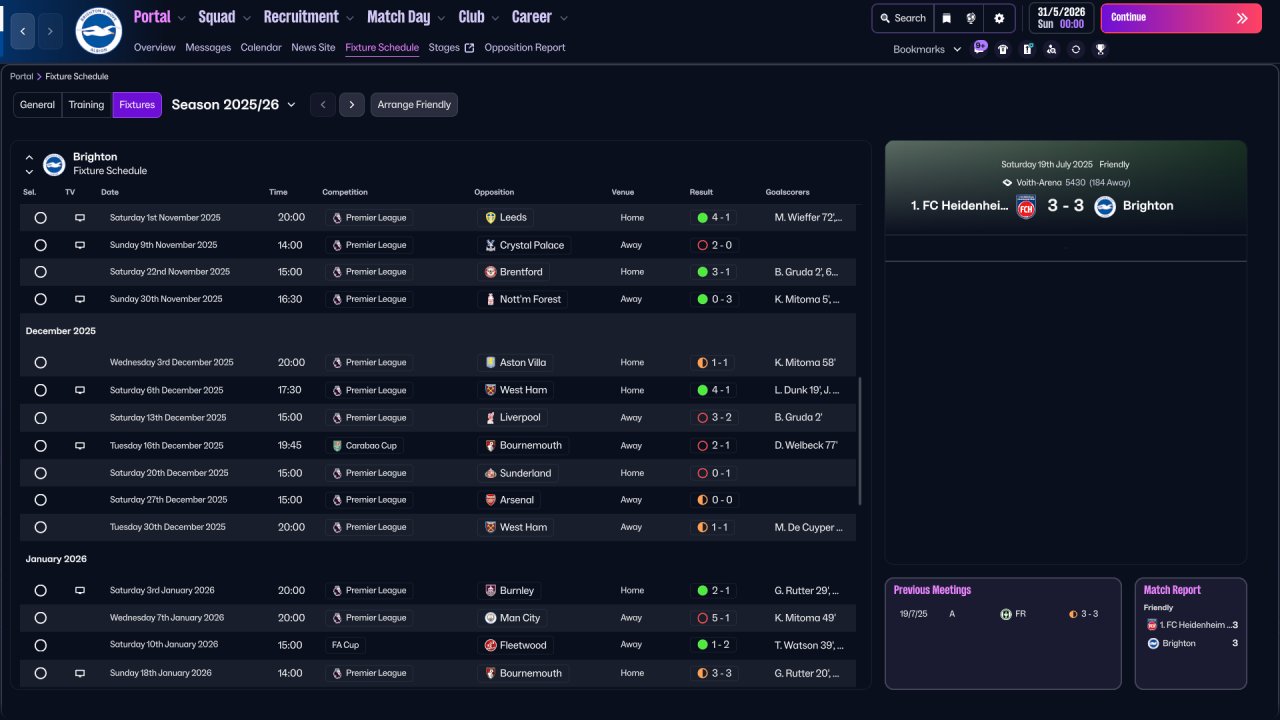The width and height of the screenshot is (1280, 720).
Task: Click the TV icon on the Nott'm Forest row
Action: click(80, 299)
